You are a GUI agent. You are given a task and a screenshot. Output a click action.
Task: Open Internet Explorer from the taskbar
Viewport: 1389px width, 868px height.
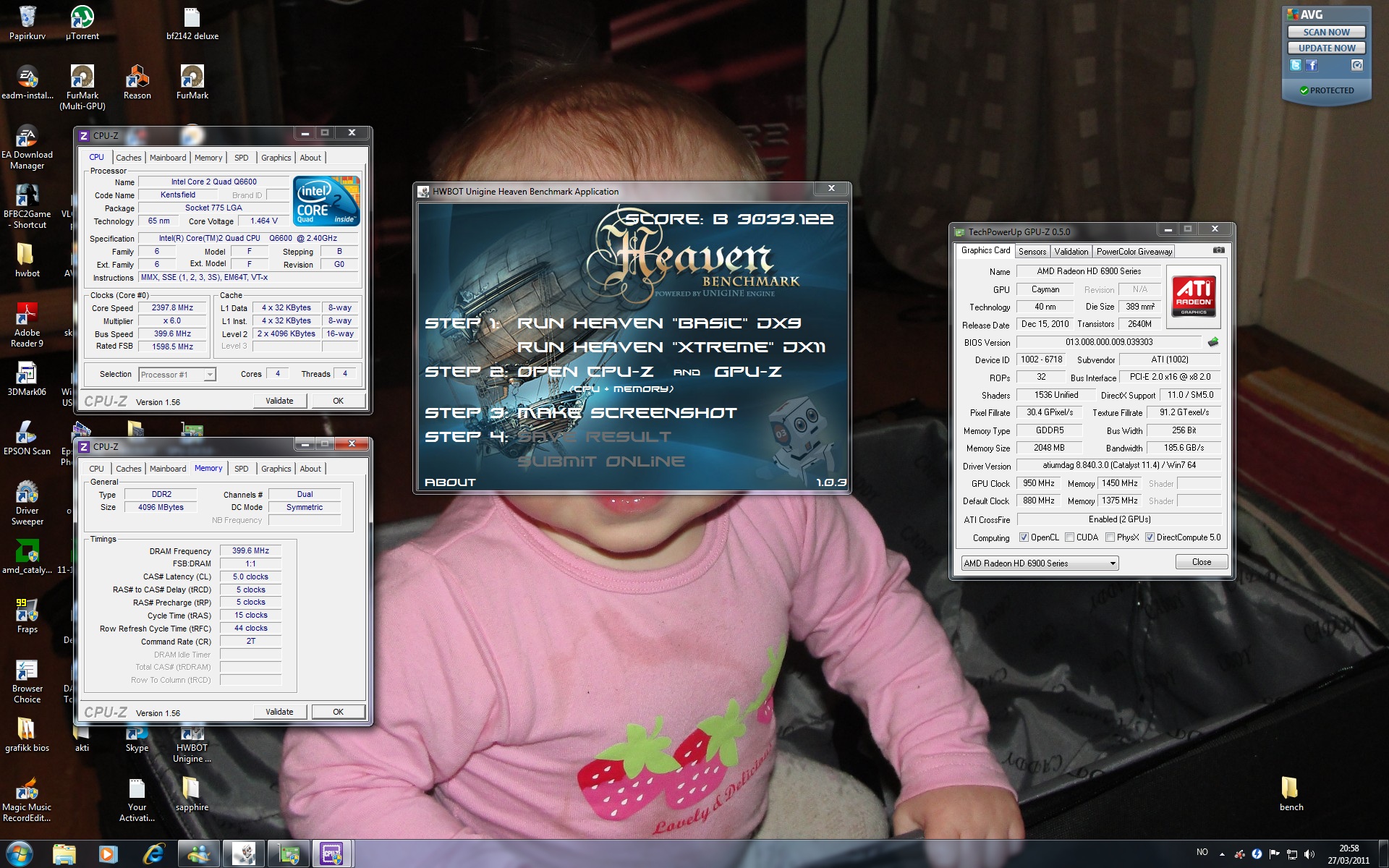click(x=153, y=854)
